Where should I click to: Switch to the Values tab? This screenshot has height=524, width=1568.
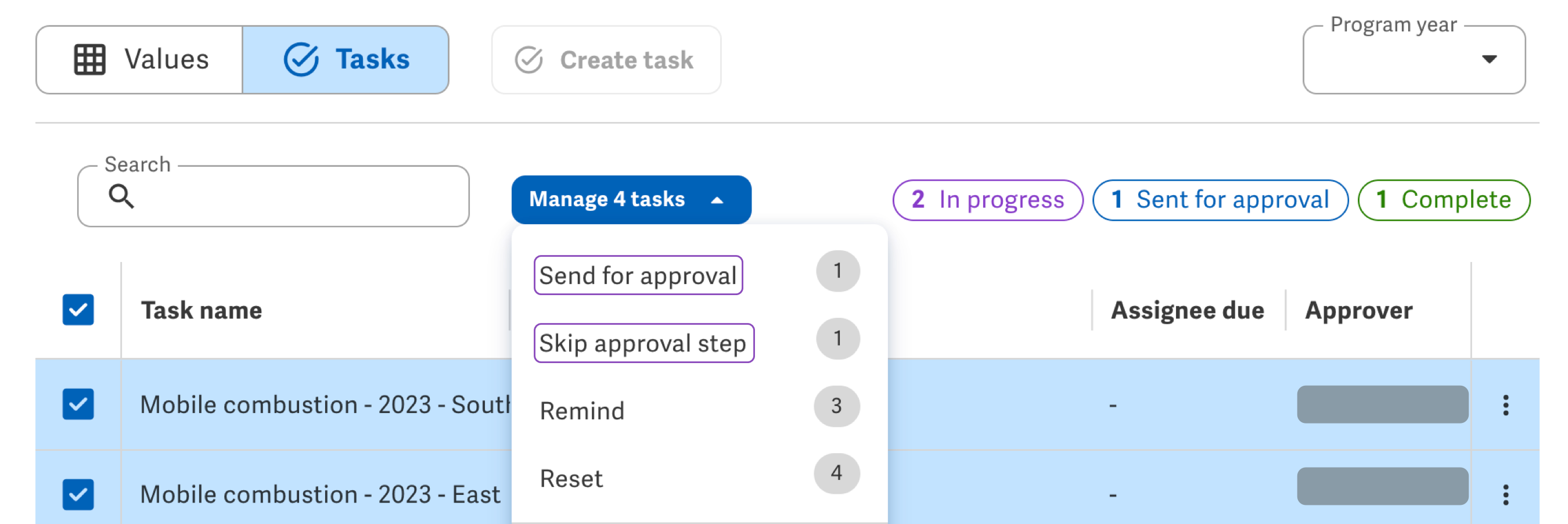click(140, 60)
